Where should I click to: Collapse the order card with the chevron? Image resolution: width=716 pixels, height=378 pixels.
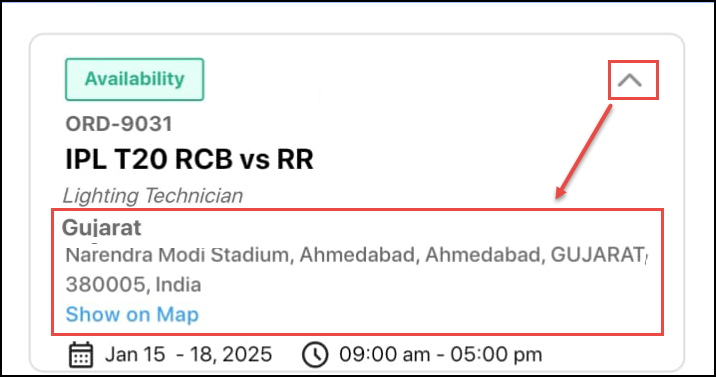tap(630, 80)
